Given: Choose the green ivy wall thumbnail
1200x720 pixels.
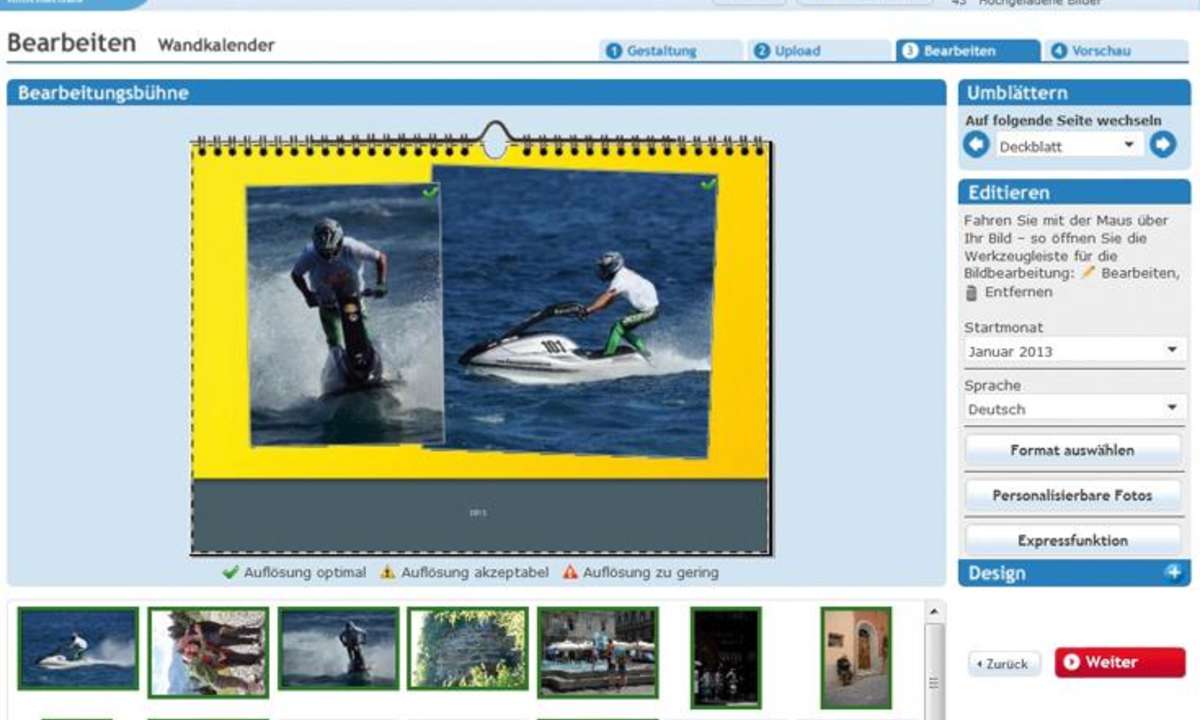Looking at the screenshot, I should point(468,648).
